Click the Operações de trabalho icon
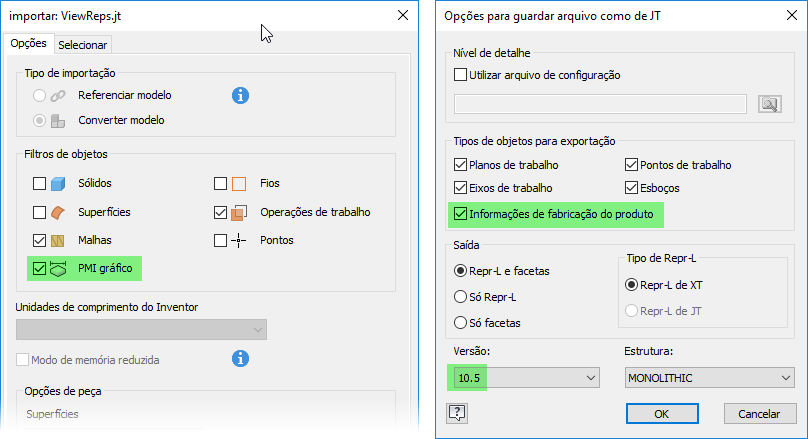 [239, 212]
